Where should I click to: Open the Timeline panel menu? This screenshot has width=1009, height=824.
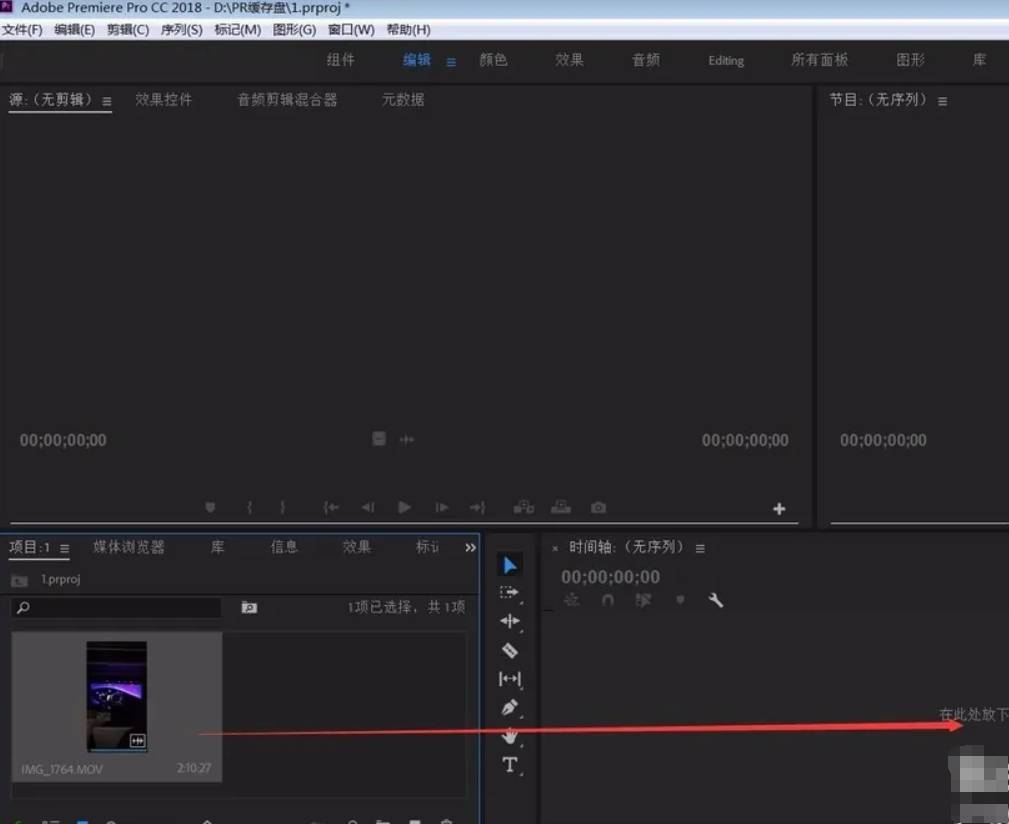[700, 548]
